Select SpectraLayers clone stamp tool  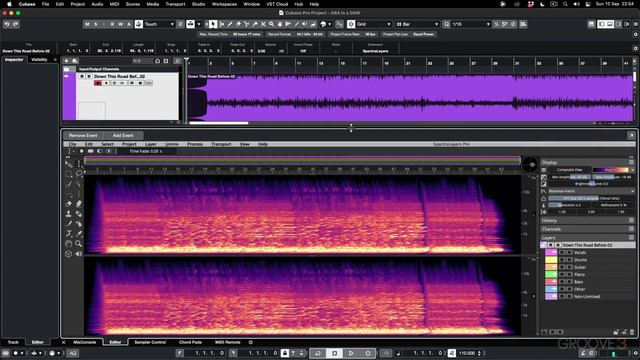[69, 214]
